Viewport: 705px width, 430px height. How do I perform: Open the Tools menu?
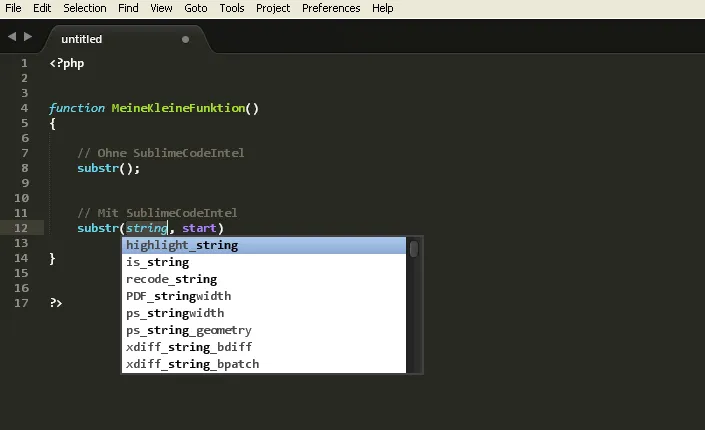pos(232,8)
